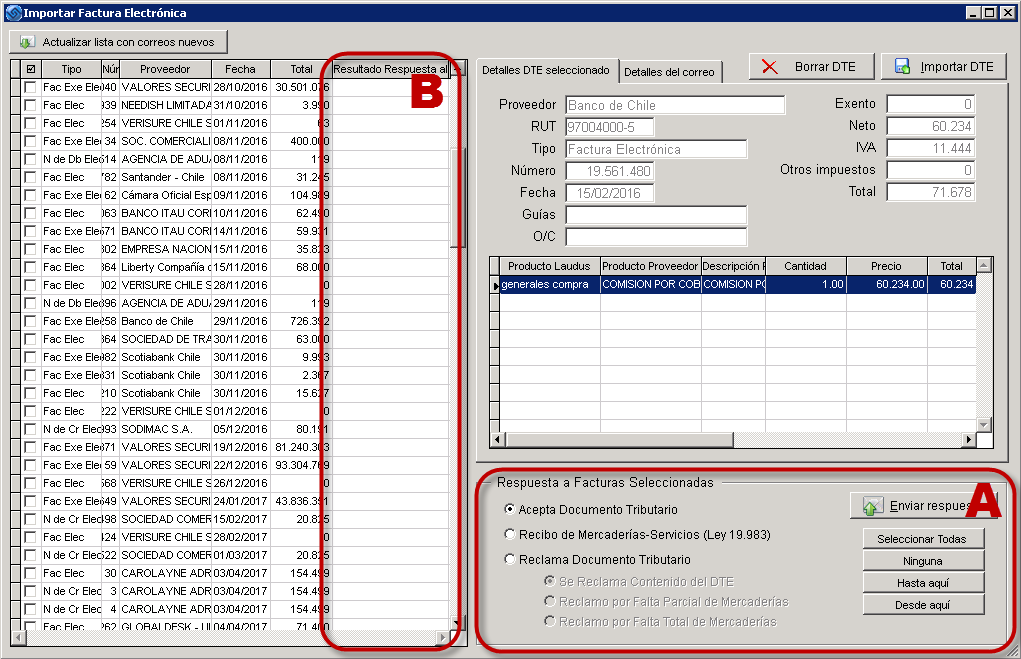The image size is (1021, 659).
Task: Sort the invoice list by the Tipo column header
Action: (72, 69)
